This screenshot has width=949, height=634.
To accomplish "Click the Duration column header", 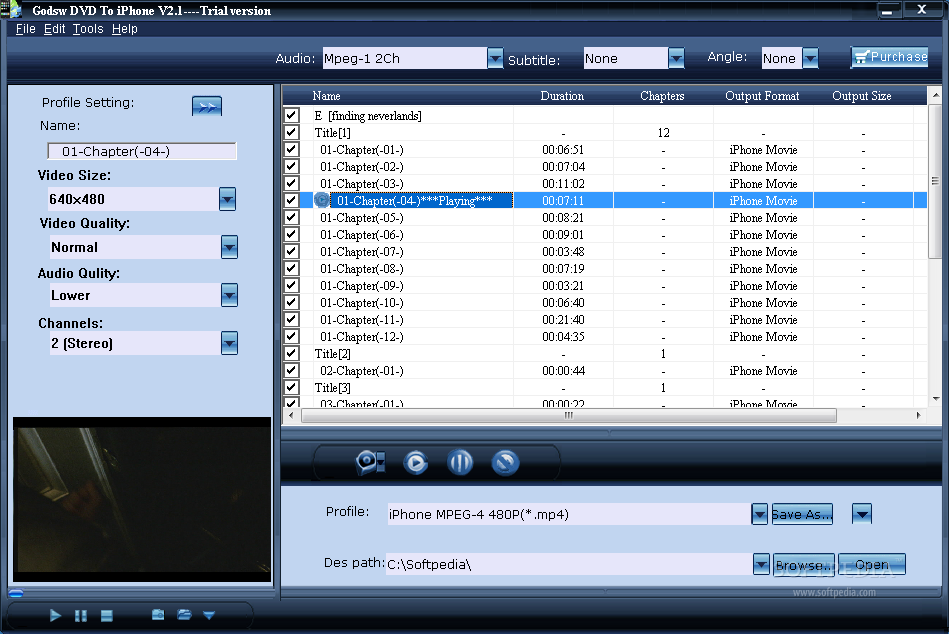I will pyautogui.click(x=562, y=96).
